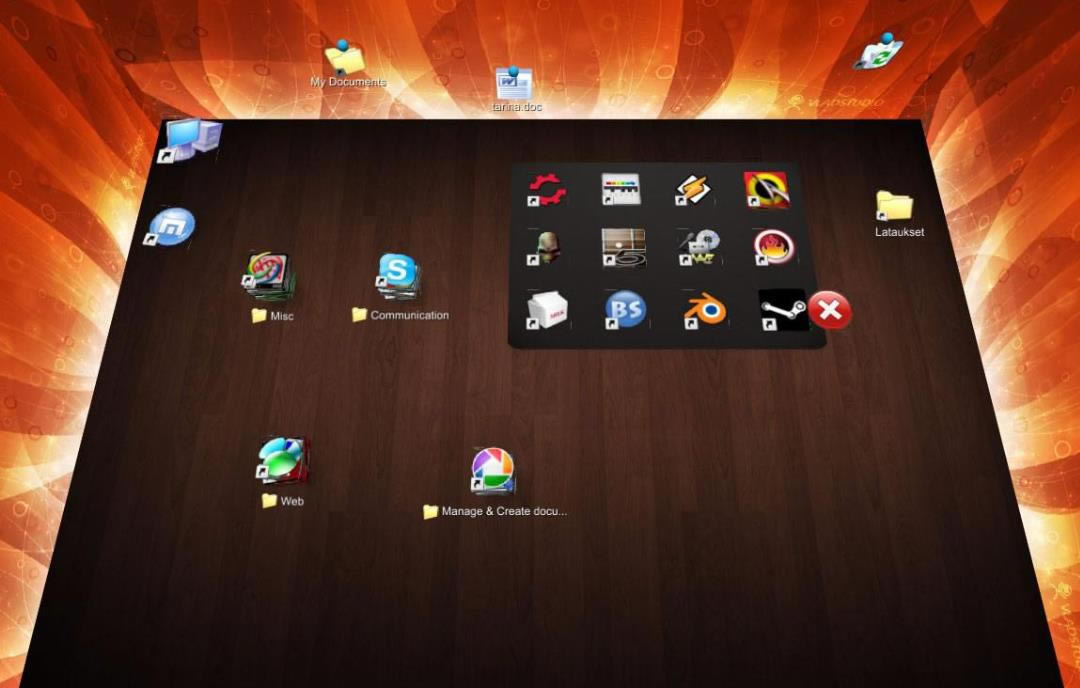Launch the microphone and CD WAV shortcut
Viewport: 1080px width, 688px height.
pyautogui.click(x=698, y=247)
